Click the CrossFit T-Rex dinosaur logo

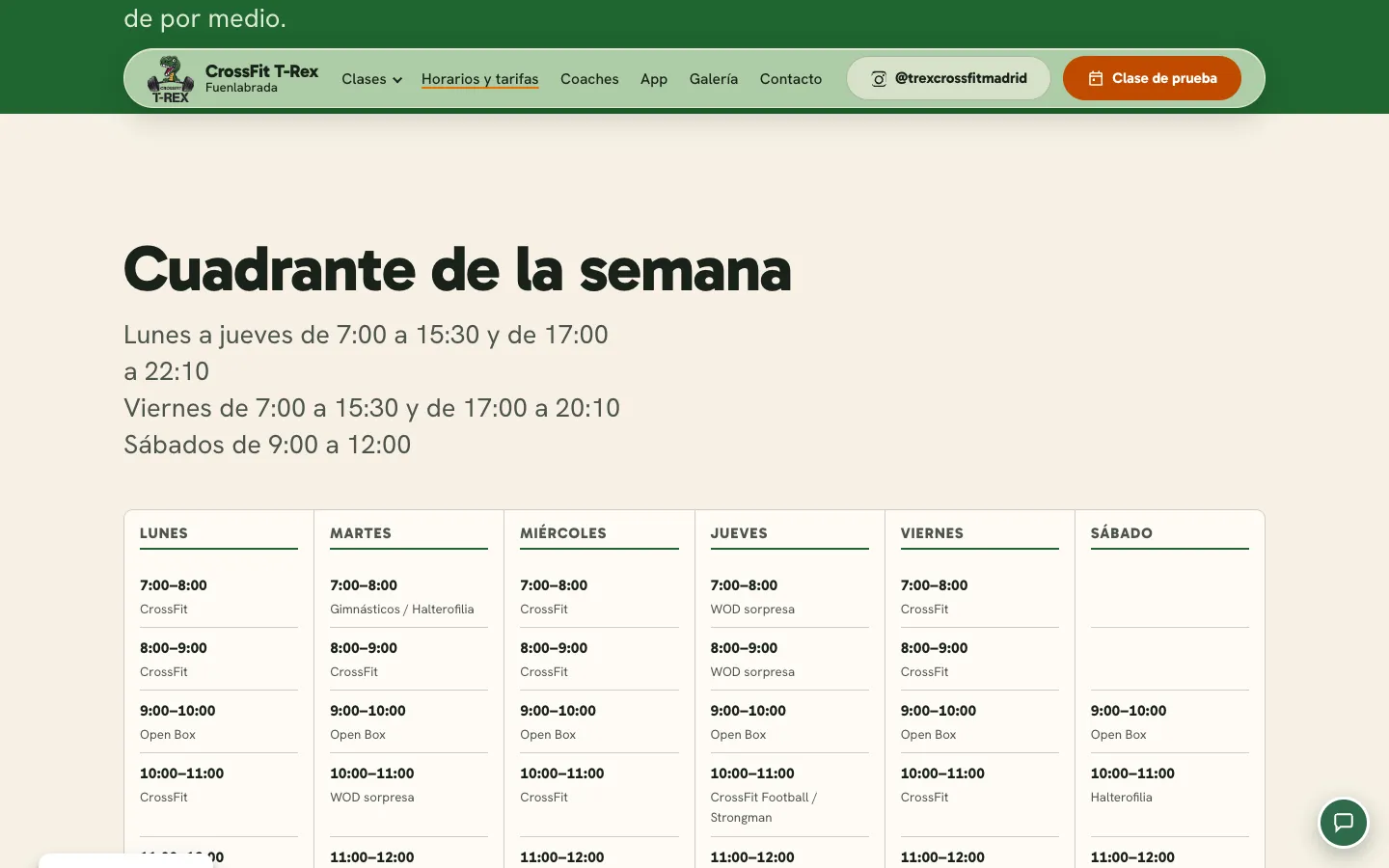pos(171,79)
